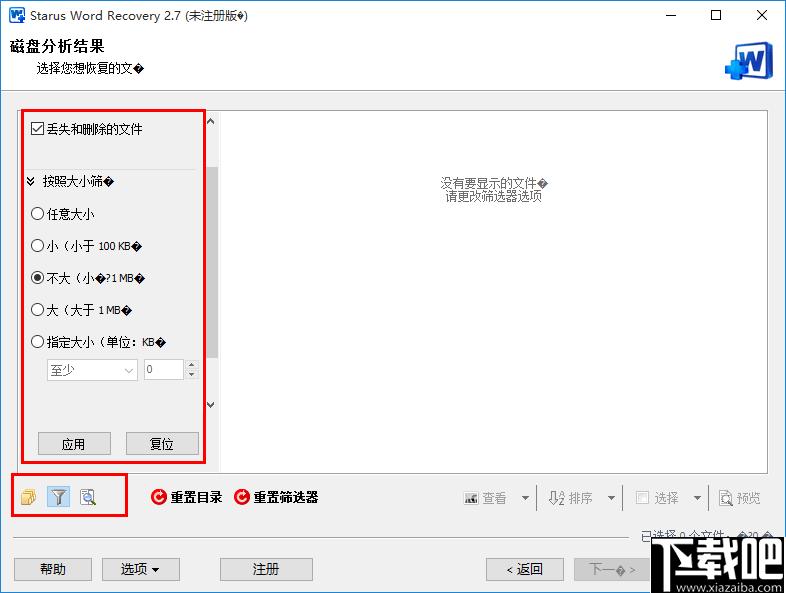The image size is (786, 593).
Task: Click the red 重置筛选器 reset icon
Action: tap(242, 497)
